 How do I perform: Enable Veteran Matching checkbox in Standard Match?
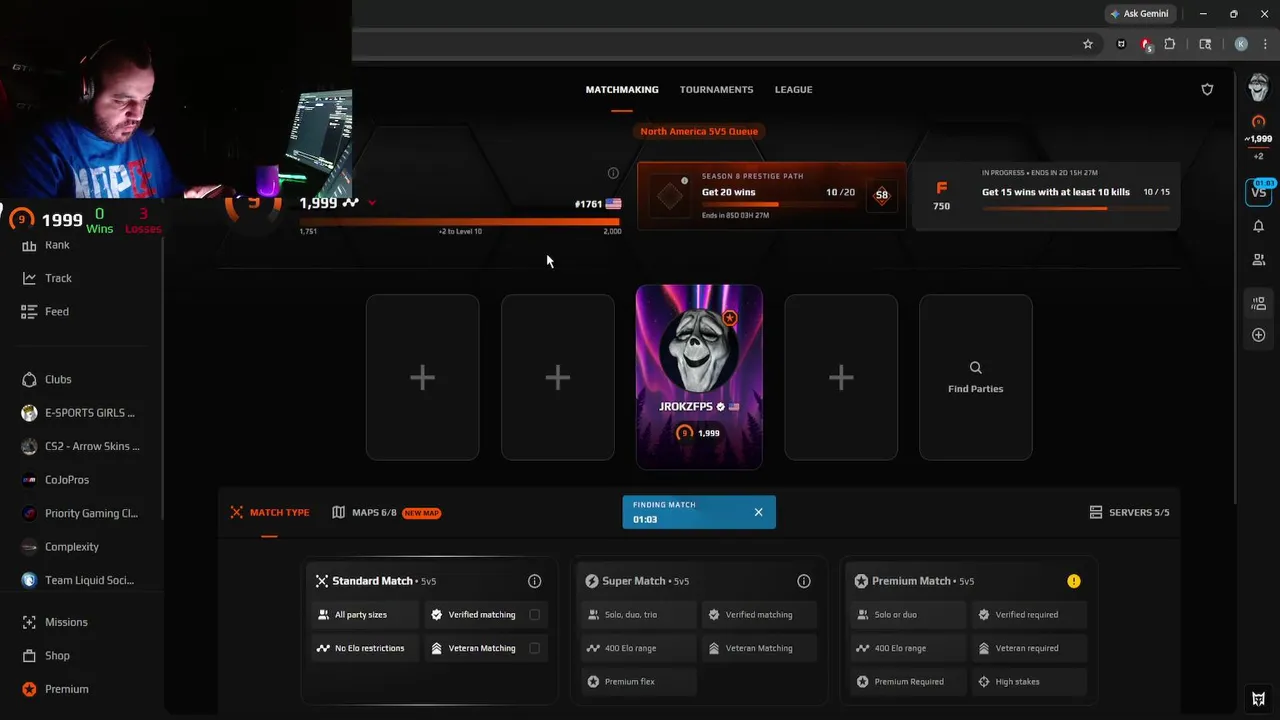point(534,648)
